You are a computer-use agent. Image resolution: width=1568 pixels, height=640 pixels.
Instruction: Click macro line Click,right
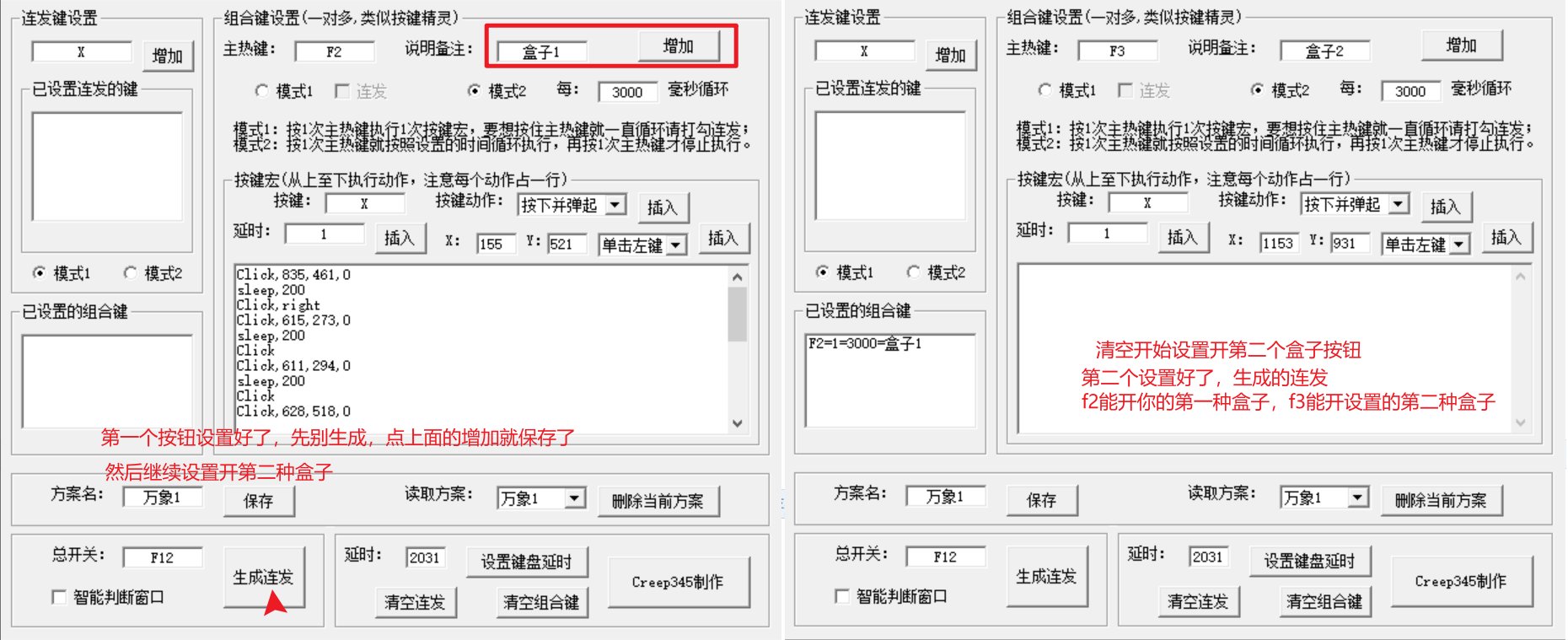[x=278, y=304]
